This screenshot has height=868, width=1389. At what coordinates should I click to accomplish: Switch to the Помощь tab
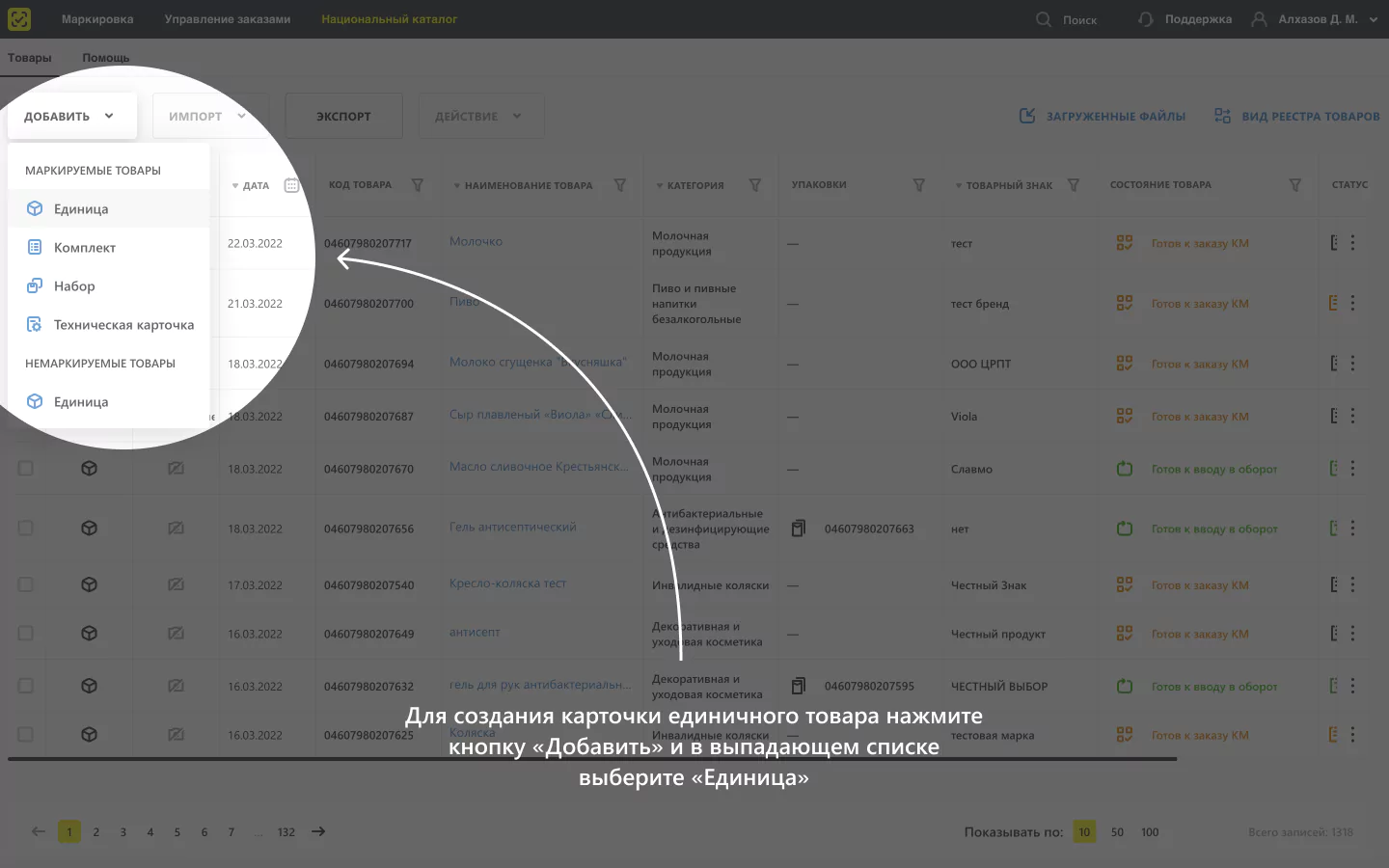click(106, 58)
